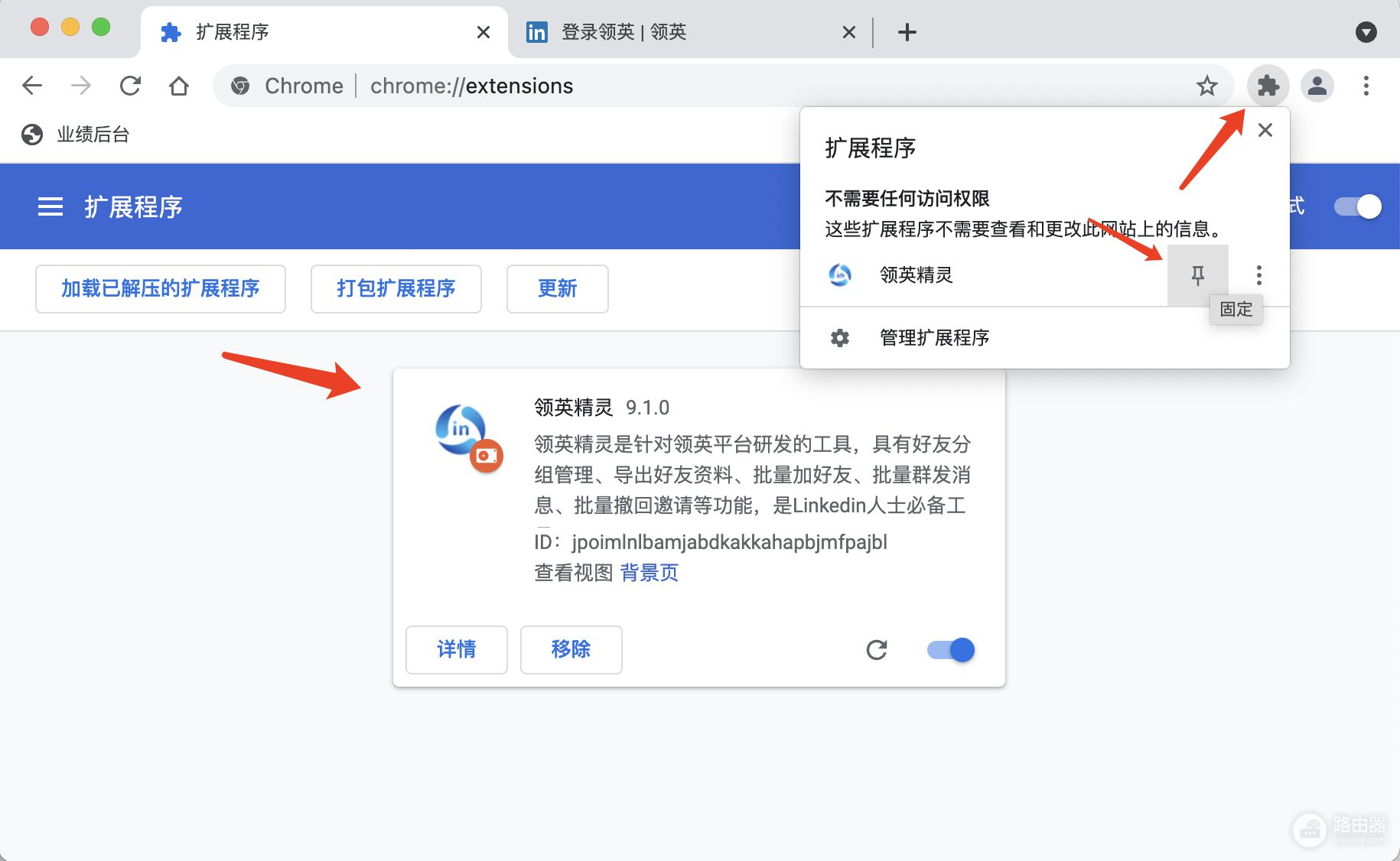Open more options for 领英精灵 in popup
1400x861 pixels.
coord(1258,275)
